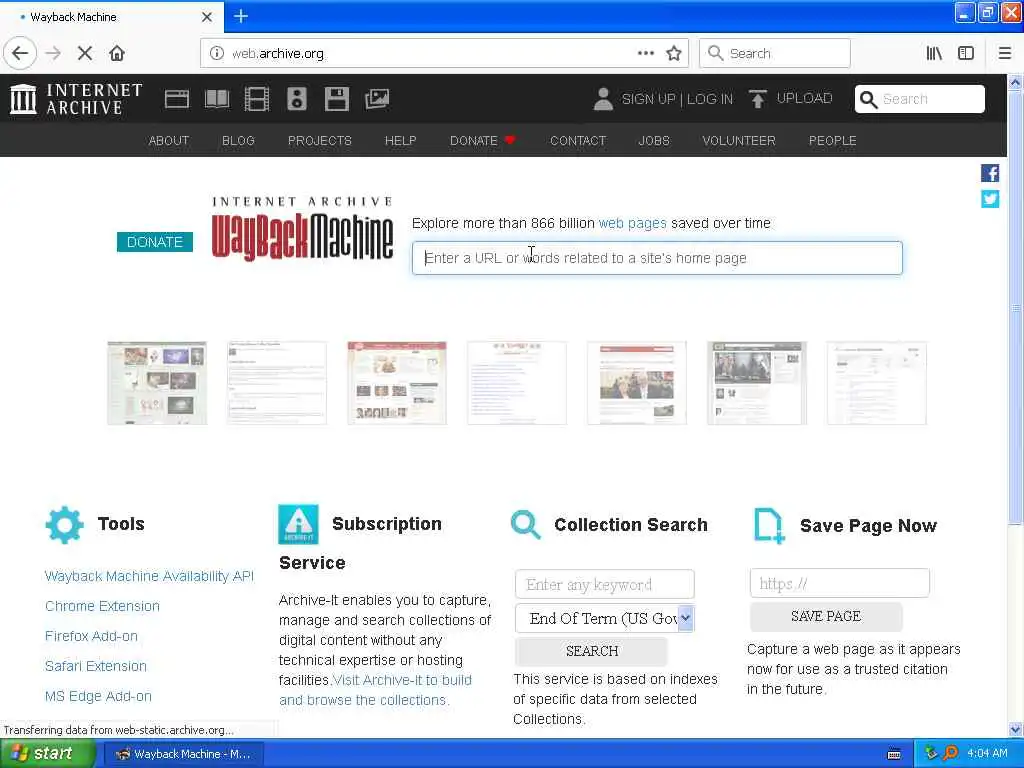1024x768 pixels.
Task: Open Wayback Machine Availability API link
Action: tap(149, 576)
